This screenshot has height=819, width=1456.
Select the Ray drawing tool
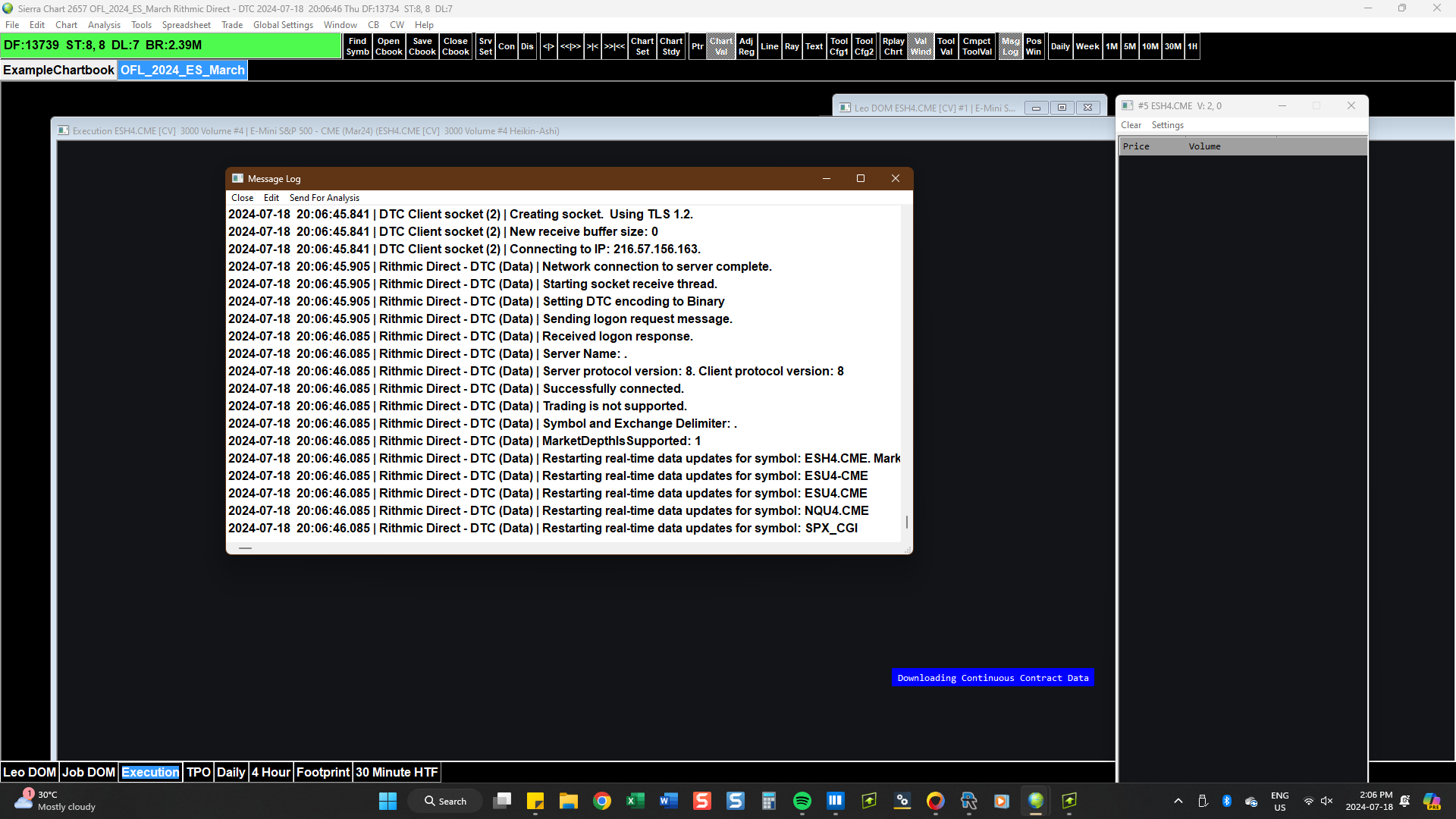(792, 46)
